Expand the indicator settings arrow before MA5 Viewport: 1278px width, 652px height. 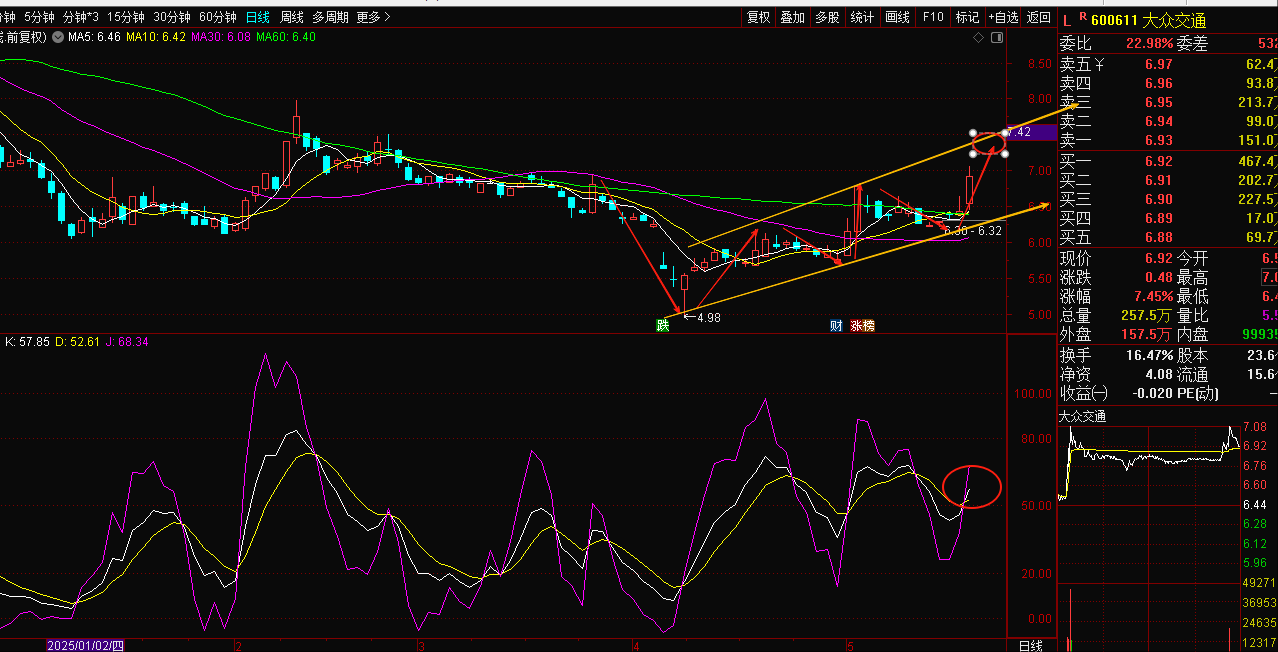(x=58, y=37)
